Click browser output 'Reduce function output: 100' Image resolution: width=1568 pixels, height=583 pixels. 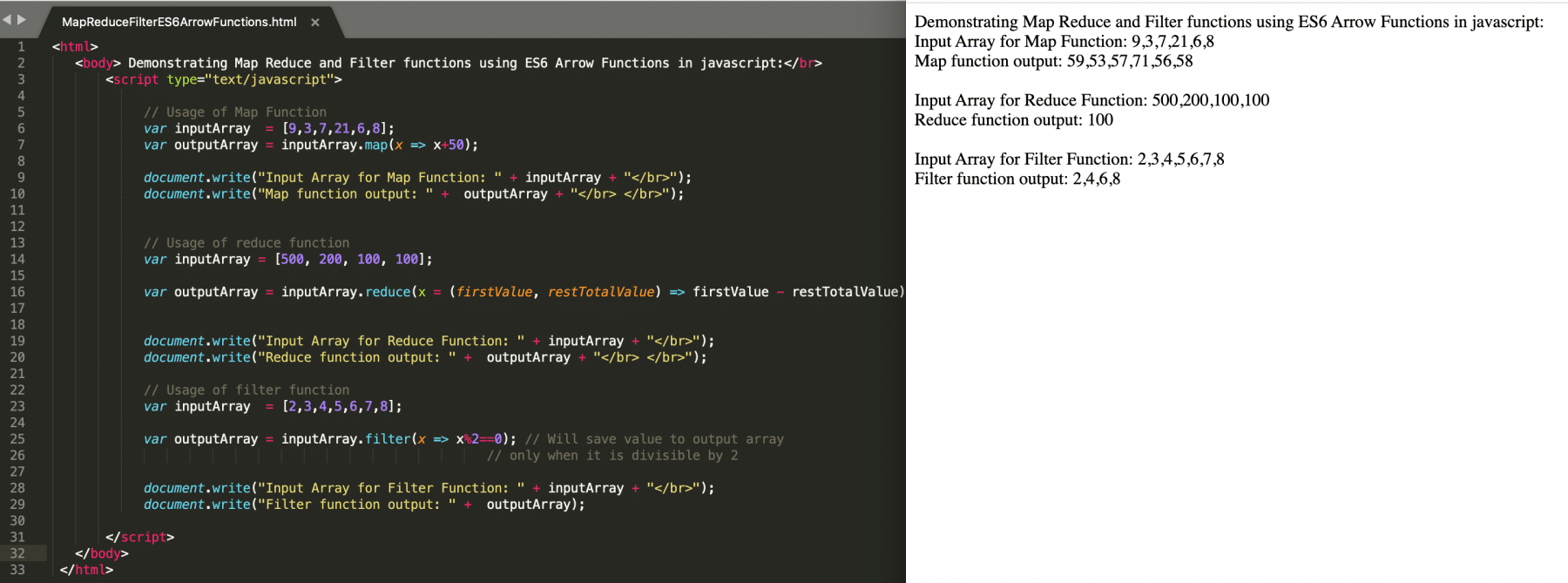[1014, 120]
